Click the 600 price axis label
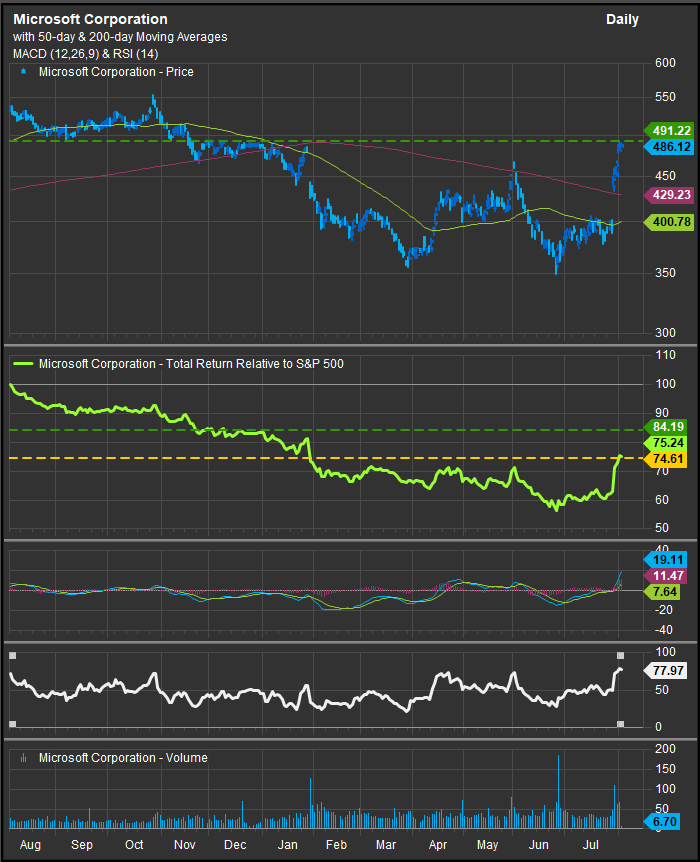This screenshot has width=700, height=862. pos(665,63)
